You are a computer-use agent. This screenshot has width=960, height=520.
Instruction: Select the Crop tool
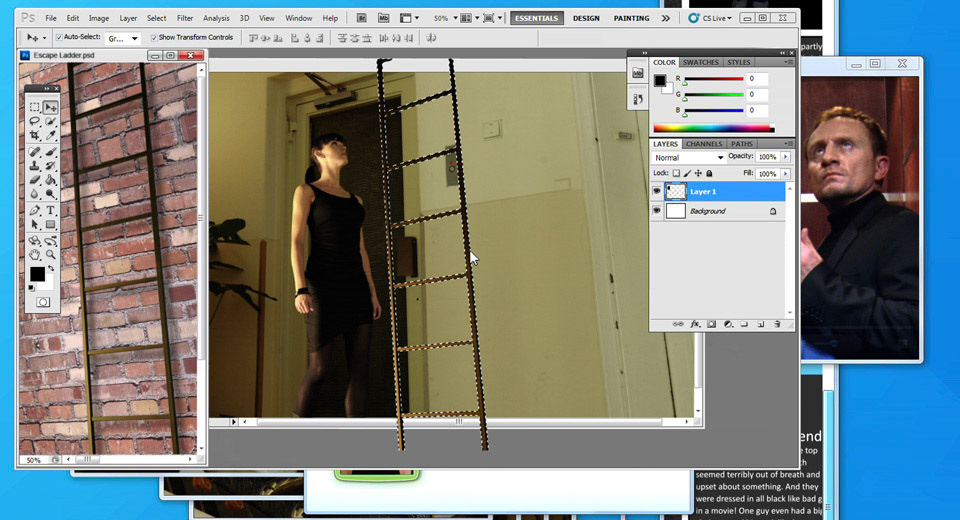[34, 135]
